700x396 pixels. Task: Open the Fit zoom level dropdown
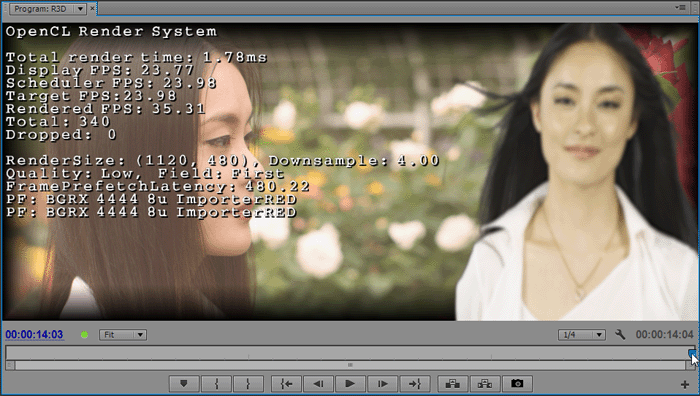(123, 335)
